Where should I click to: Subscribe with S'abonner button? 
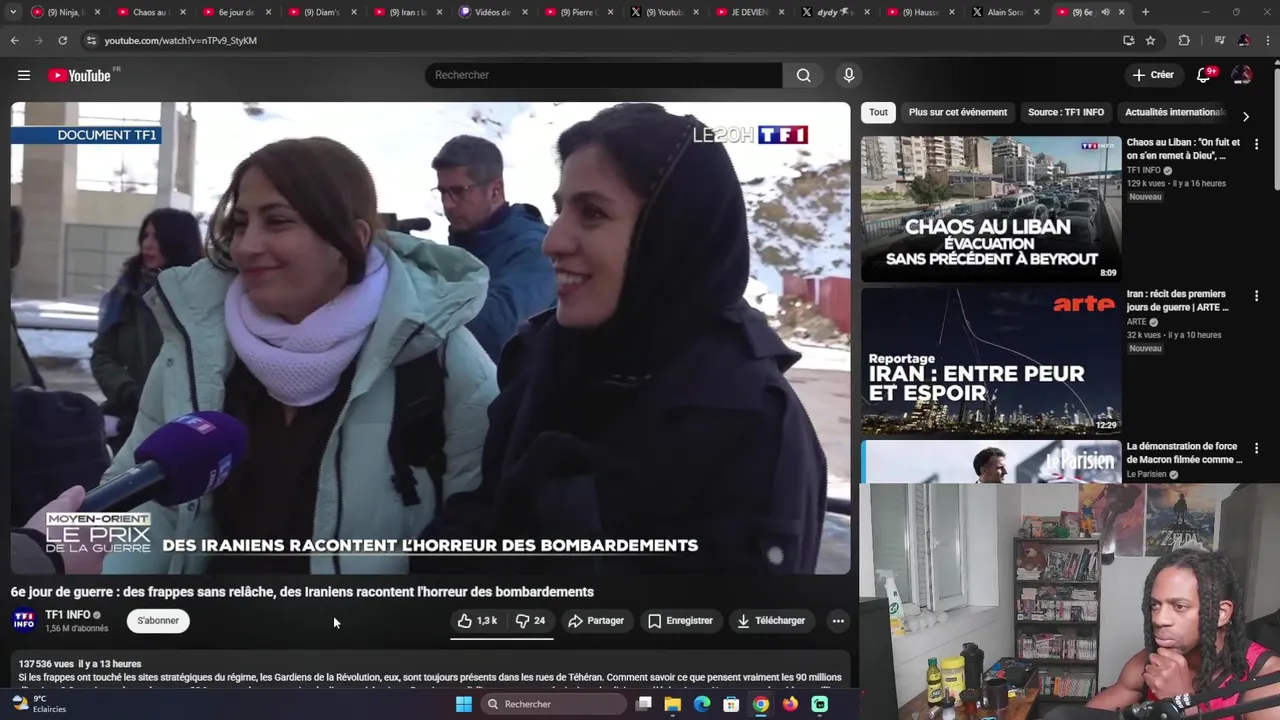(x=158, y=621)
